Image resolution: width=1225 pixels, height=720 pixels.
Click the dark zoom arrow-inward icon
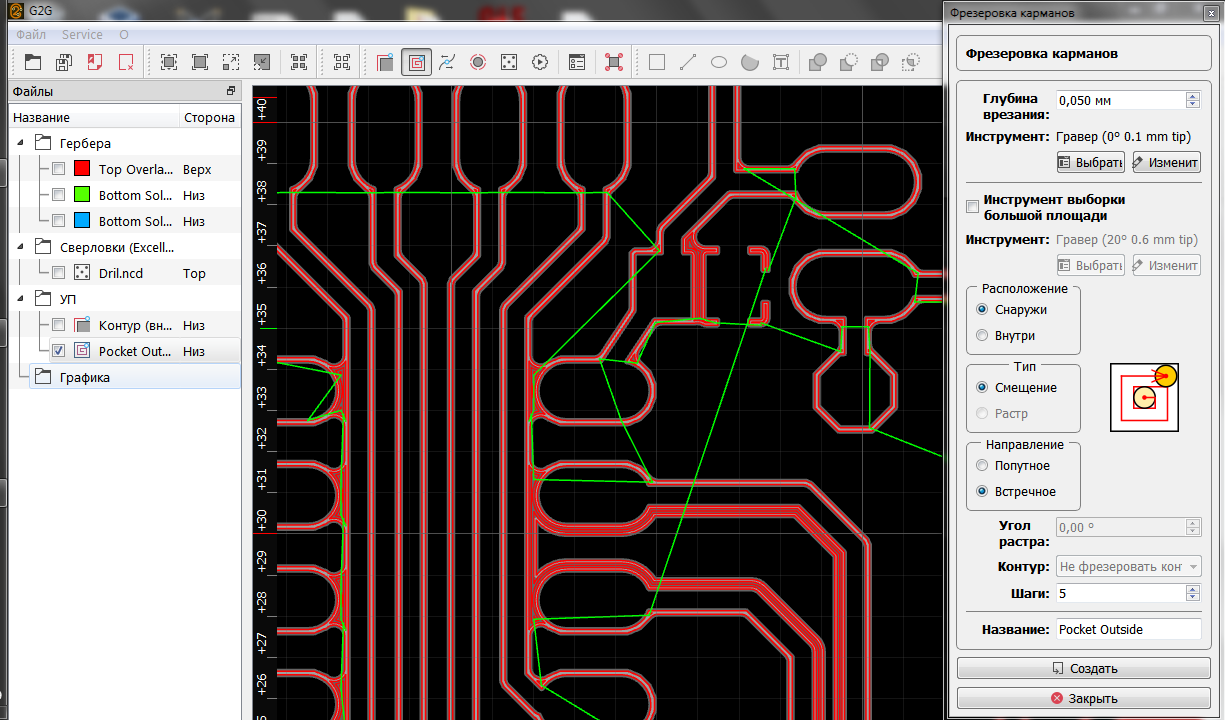tap(262, 62)
